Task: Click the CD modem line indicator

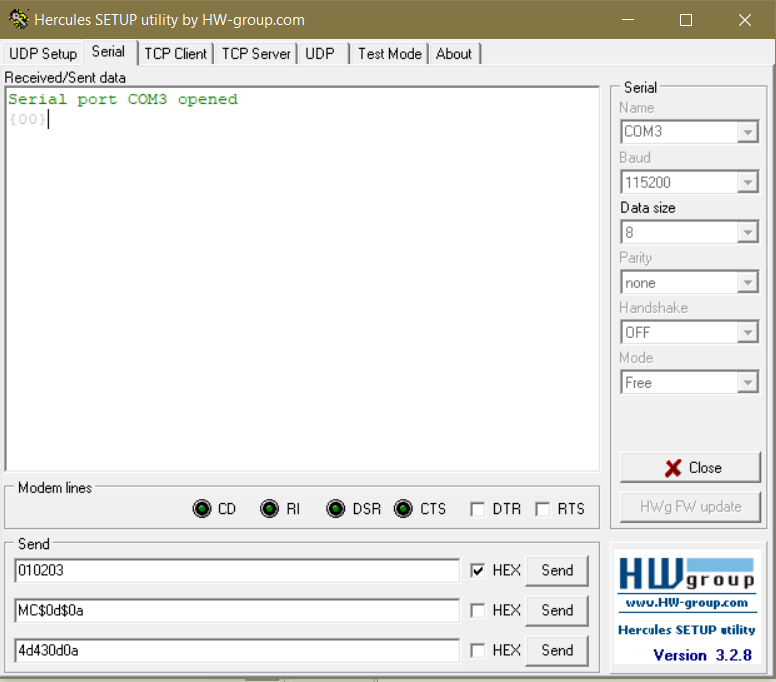Action: [x=201, y=508]
